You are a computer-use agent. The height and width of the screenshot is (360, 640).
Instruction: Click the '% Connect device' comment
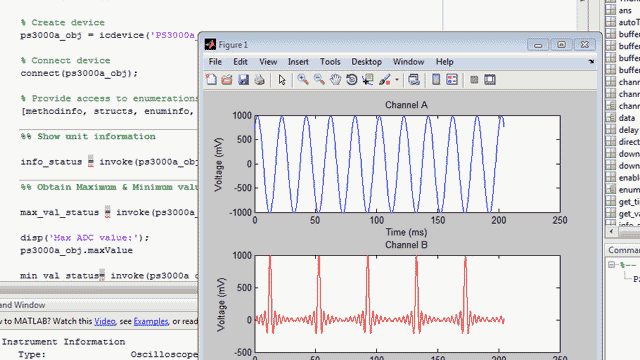pyautogui.click(x=65, y=61)
